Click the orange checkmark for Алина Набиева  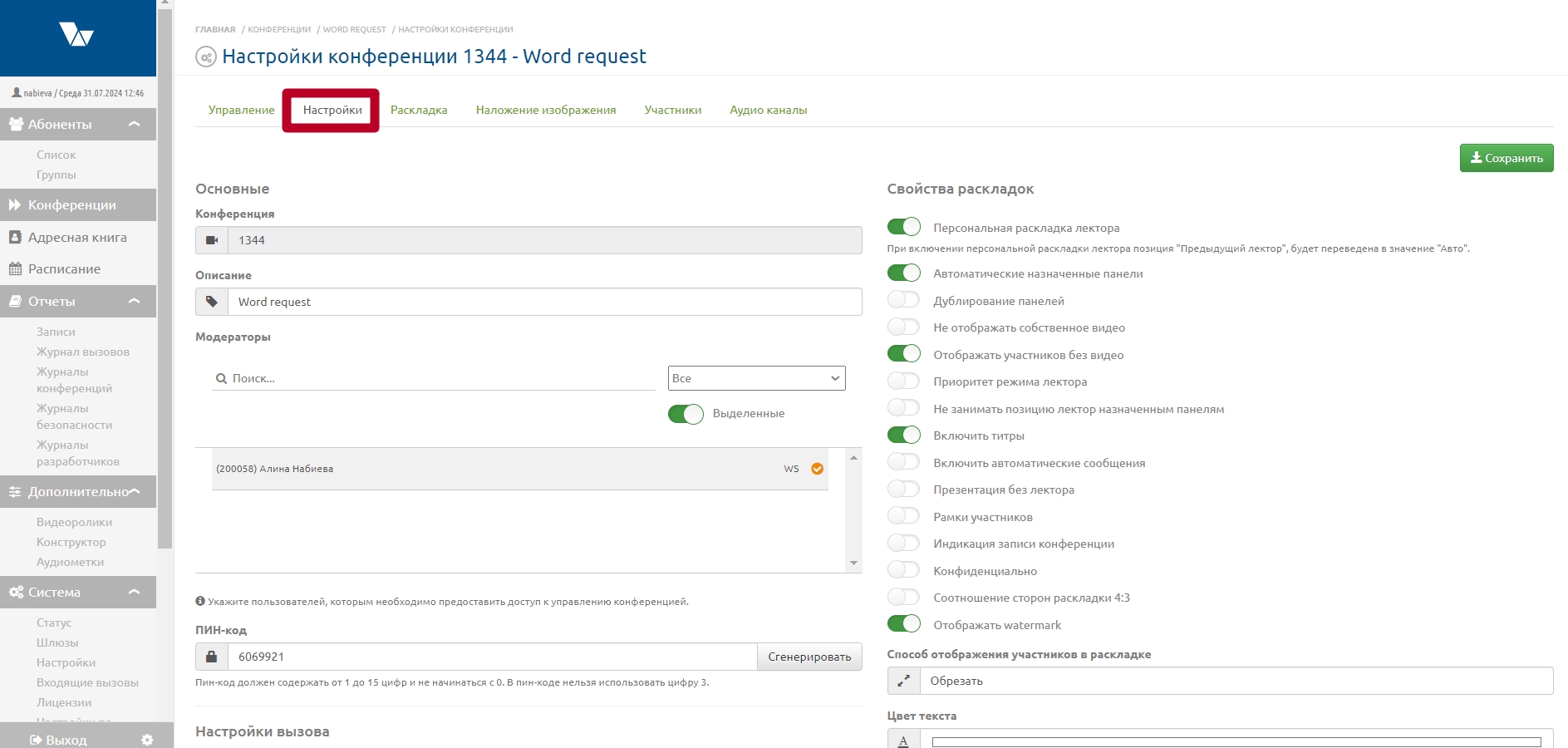[x=818, y=469]
